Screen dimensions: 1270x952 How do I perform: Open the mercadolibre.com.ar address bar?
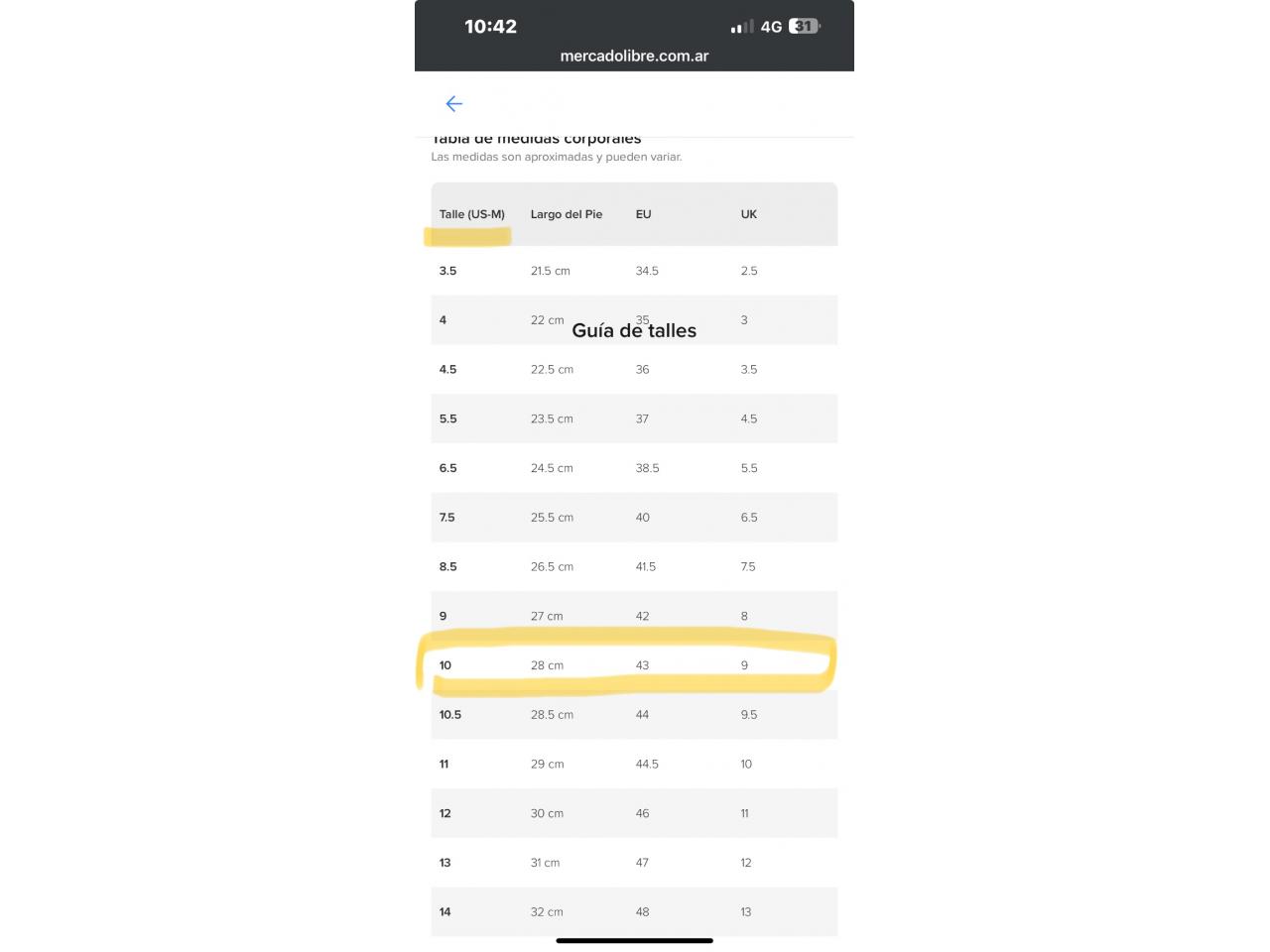pyautogui.click(x=634, y=57)
